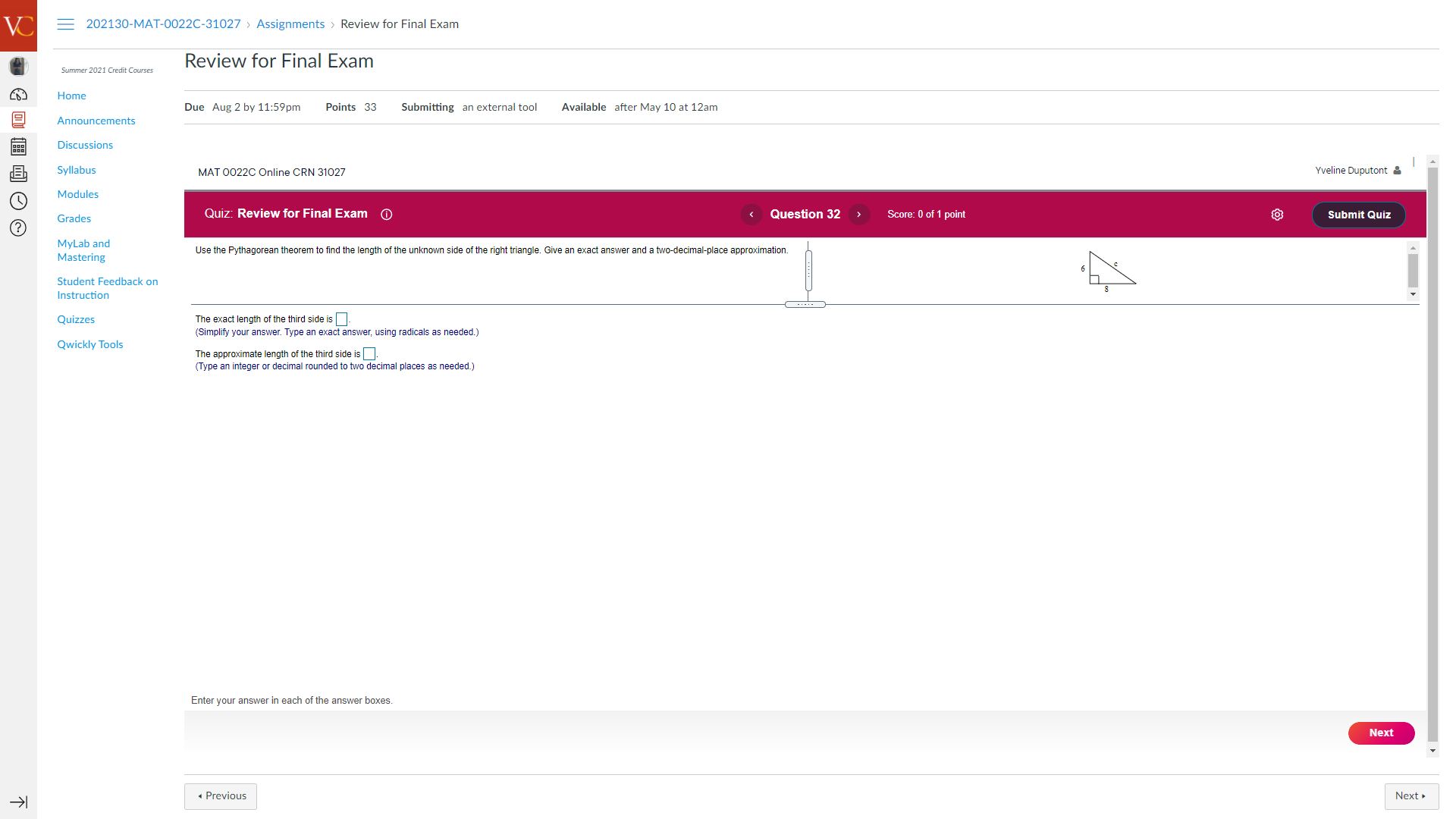
Task: Click the Dashboard icon in global sidebar
Action: [18, 95]
